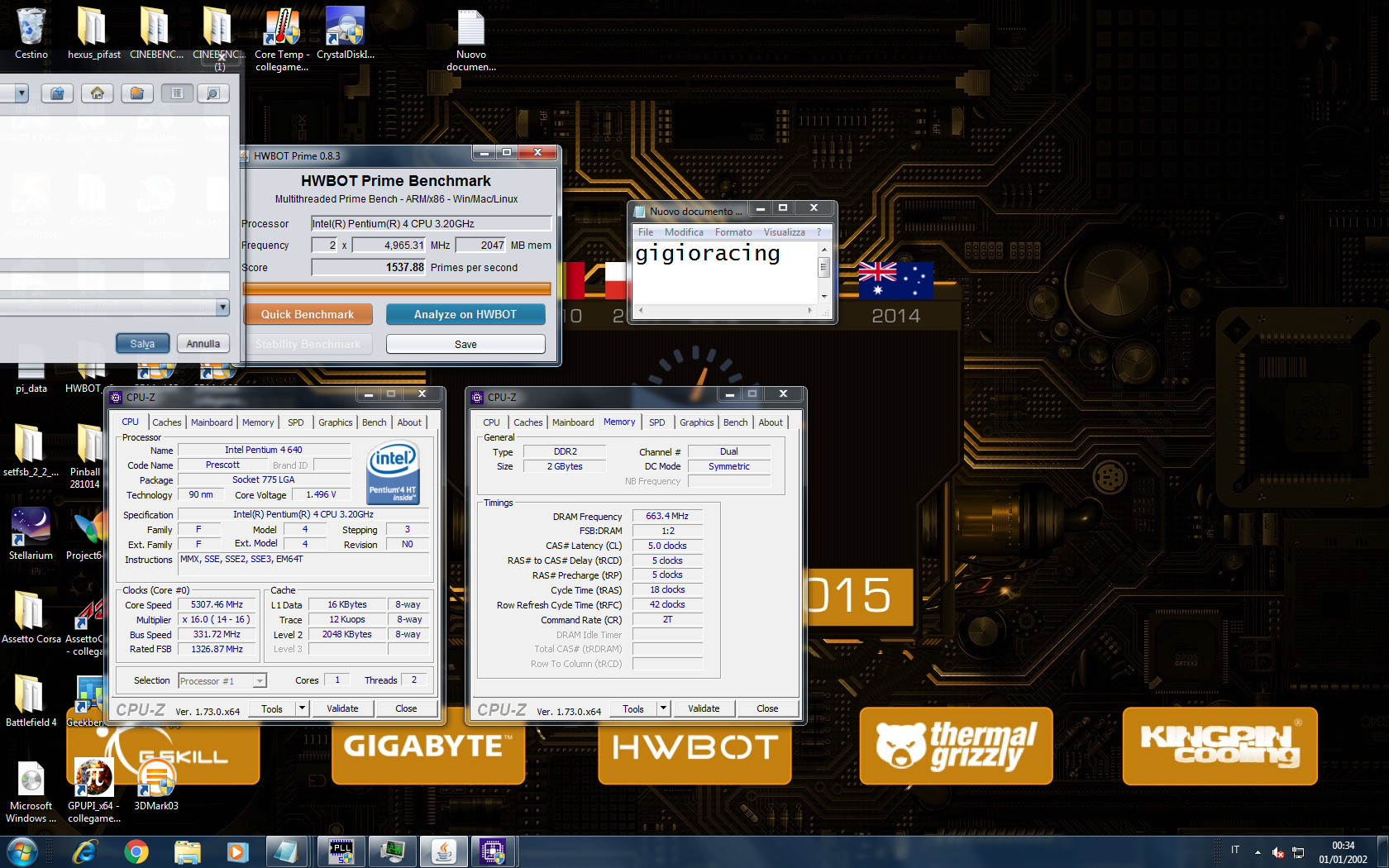The width and height of the screenshot is (1389, 868).
Task: Click the Home folder icon in save dialog
Action: click(x=97, y=93)
